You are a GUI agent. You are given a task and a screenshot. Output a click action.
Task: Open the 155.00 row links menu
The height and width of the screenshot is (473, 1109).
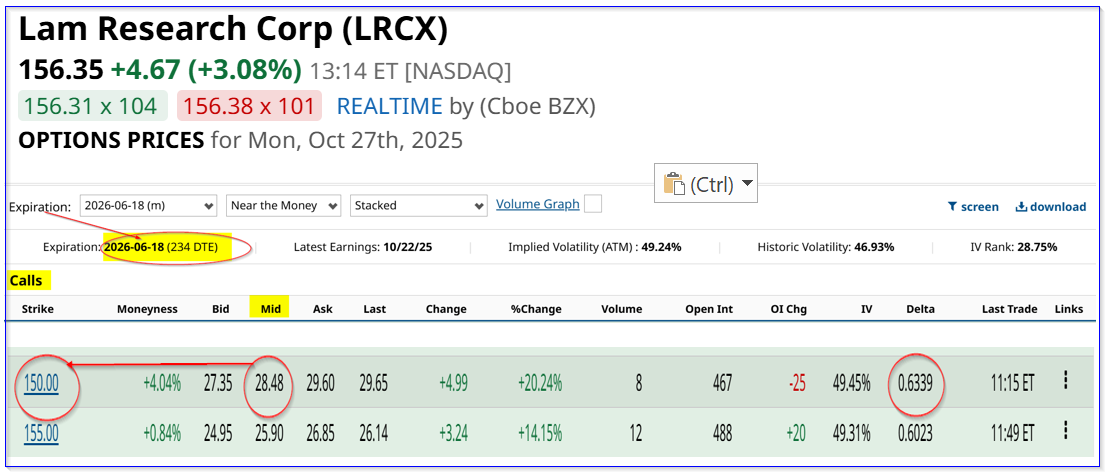pyautogui.click(x=1064, y=431)
